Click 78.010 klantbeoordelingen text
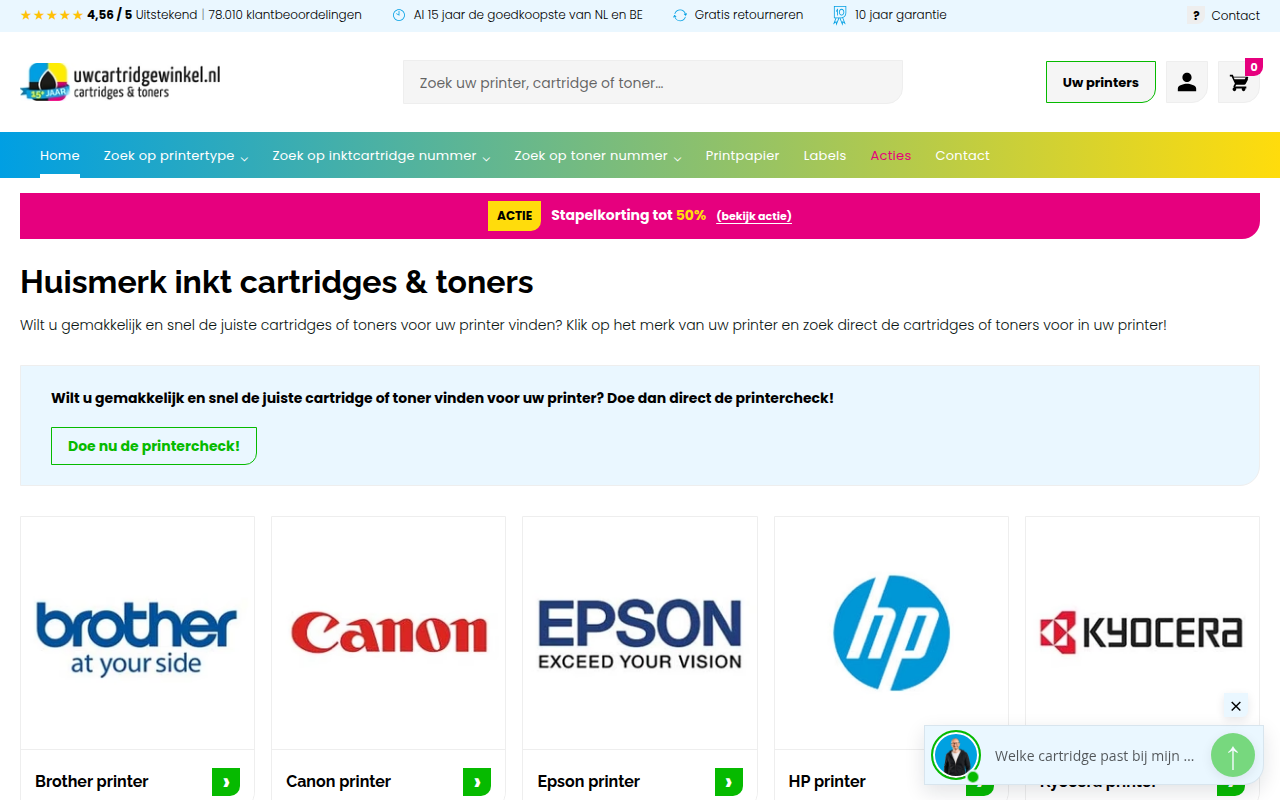 [285, 15]
